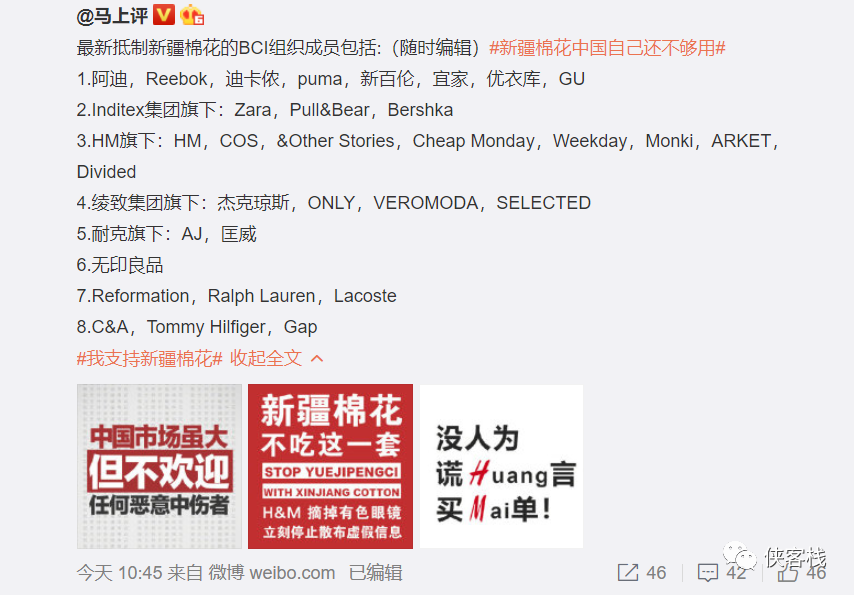Open the 中国市场虽大 gray image thumbnail
The image size is (854, 595).
click(x=159, y=466)
